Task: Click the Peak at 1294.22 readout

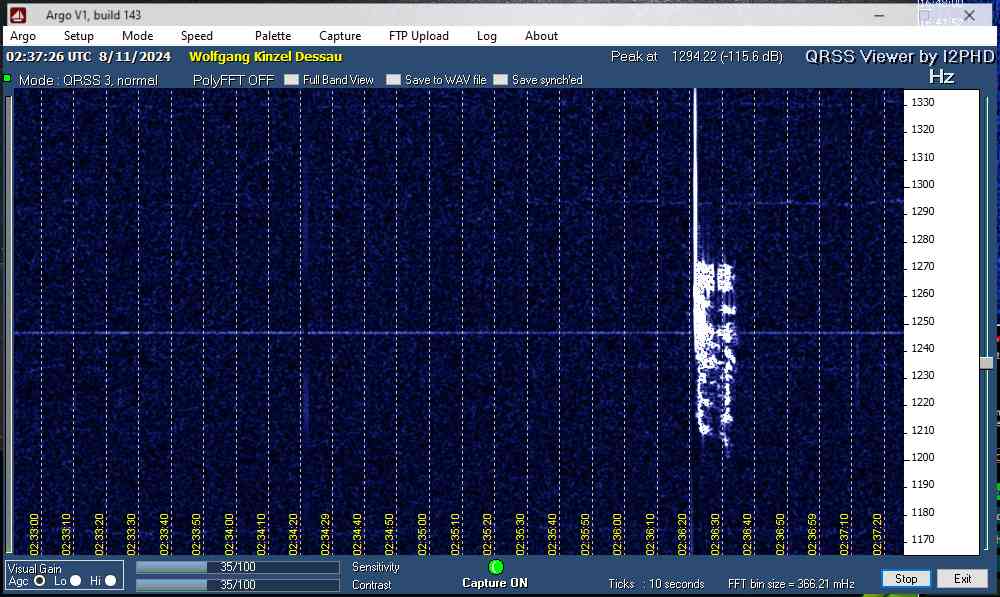Action: 696,56
